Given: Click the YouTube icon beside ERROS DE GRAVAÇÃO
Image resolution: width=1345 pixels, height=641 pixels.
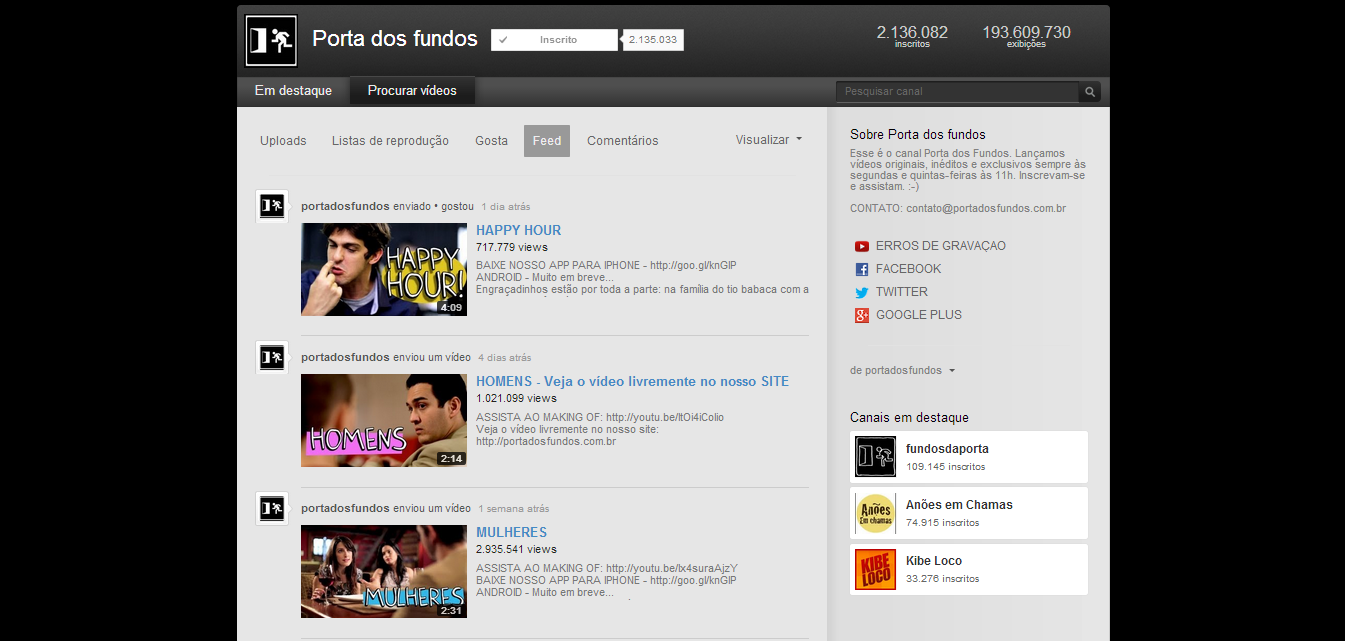Looking at the screenshot, I should tap(862, 246).
